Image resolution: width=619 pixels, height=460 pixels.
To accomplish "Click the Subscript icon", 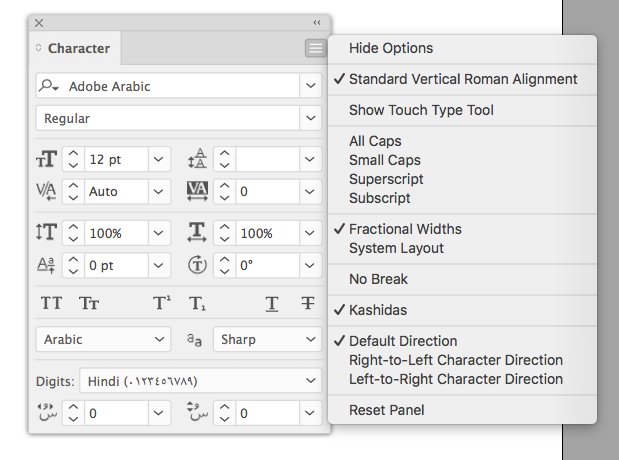I will (x=198, y=304).
